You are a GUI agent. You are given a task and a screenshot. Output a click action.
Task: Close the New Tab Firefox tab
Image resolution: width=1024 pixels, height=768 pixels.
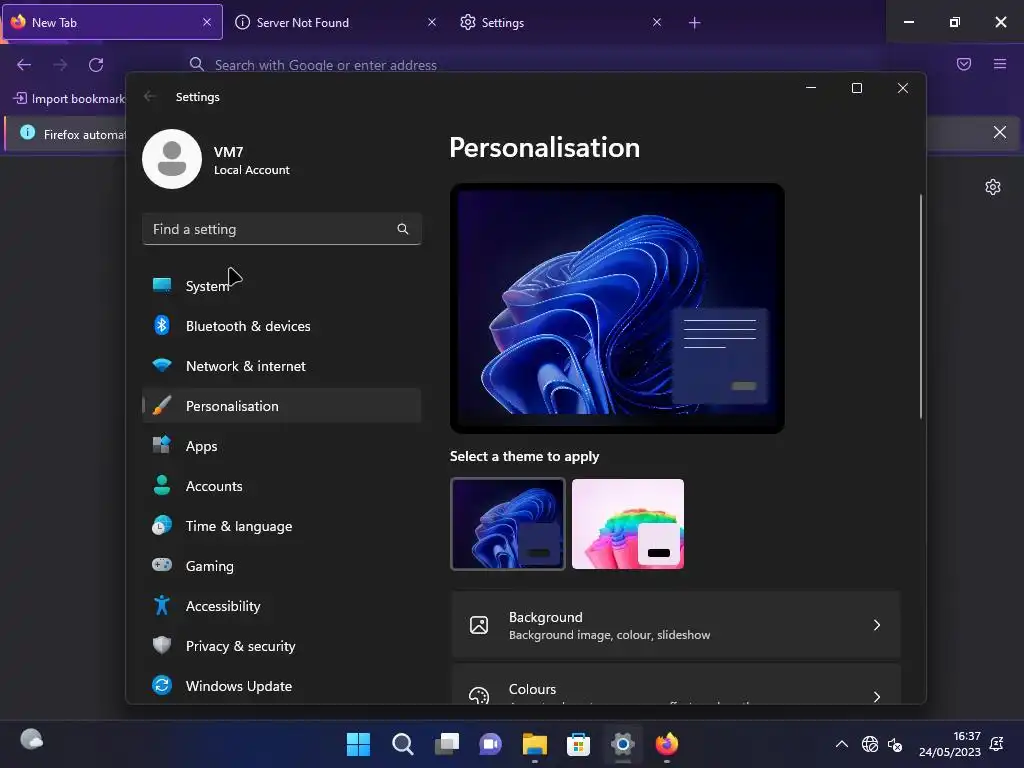click(207, 22)
